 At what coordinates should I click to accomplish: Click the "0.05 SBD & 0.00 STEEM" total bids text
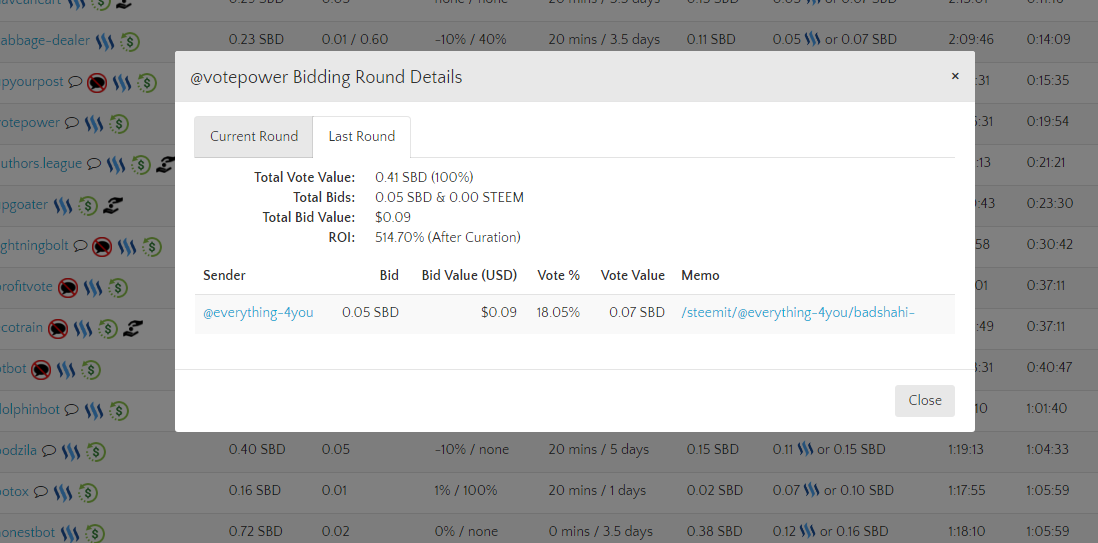[x=450, y=198]
